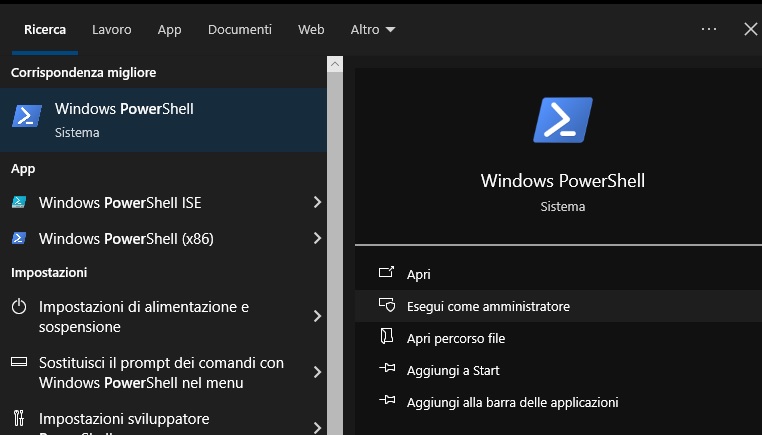Click the Windows PowerShell ISE icon
This screenshot has height=435, width=762.
tap(19, 202)
